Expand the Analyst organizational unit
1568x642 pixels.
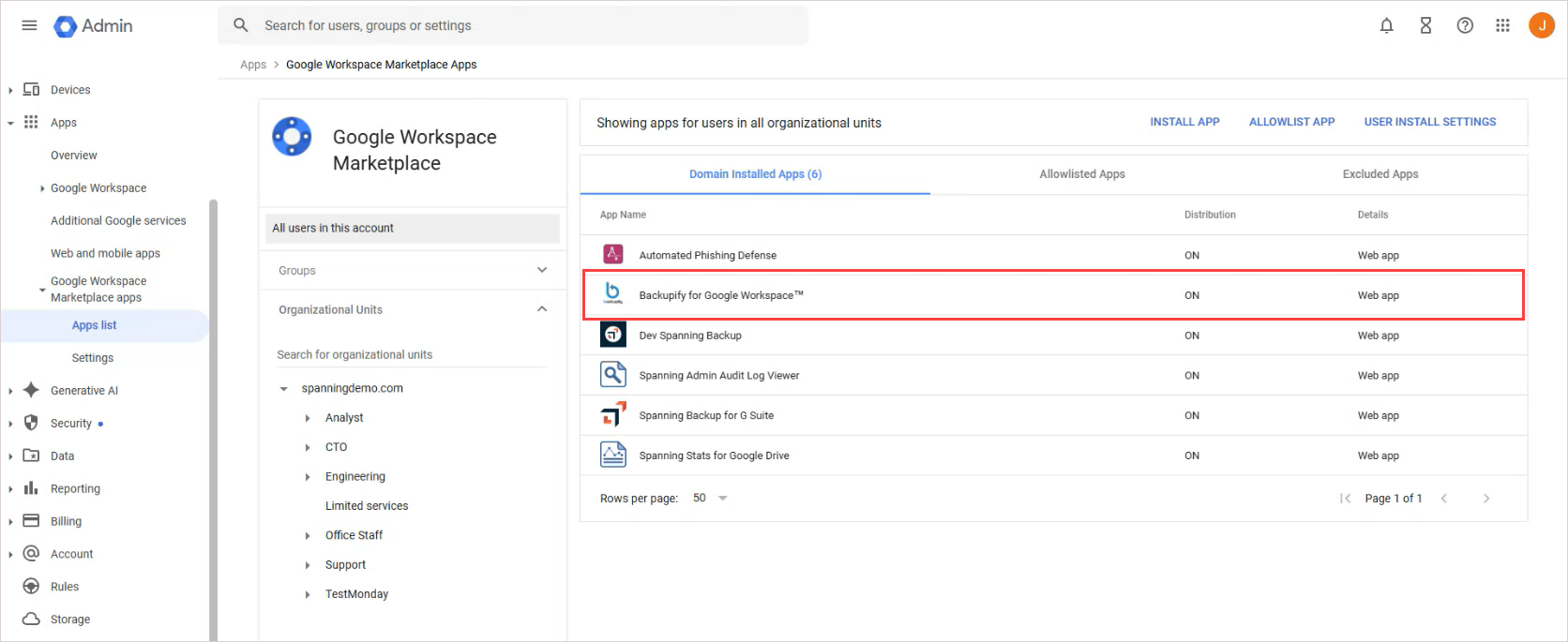(308, 418)
